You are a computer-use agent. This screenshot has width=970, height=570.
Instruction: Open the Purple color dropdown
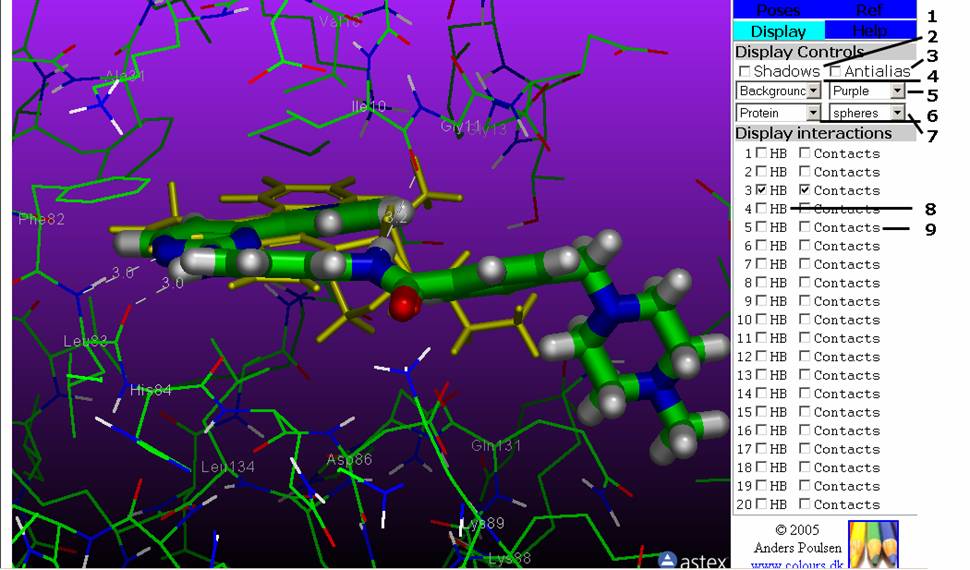click(867, 91)
